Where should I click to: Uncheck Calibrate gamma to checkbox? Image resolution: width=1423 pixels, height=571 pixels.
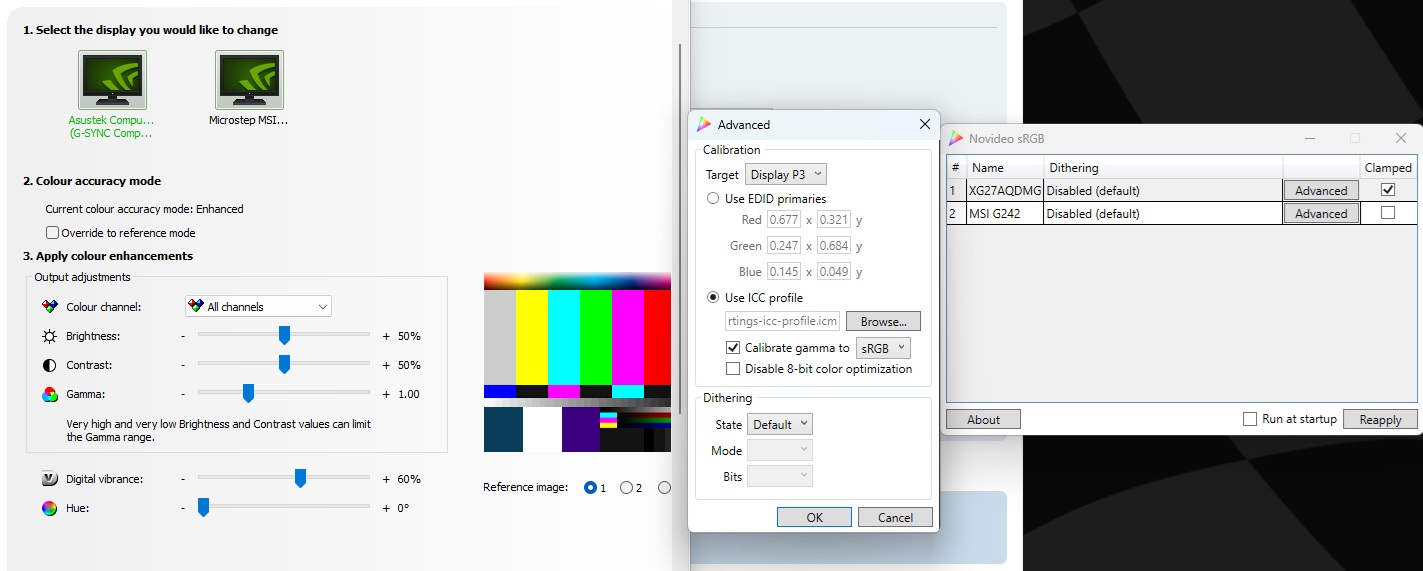pyautogui.click(x=733, y=348)
